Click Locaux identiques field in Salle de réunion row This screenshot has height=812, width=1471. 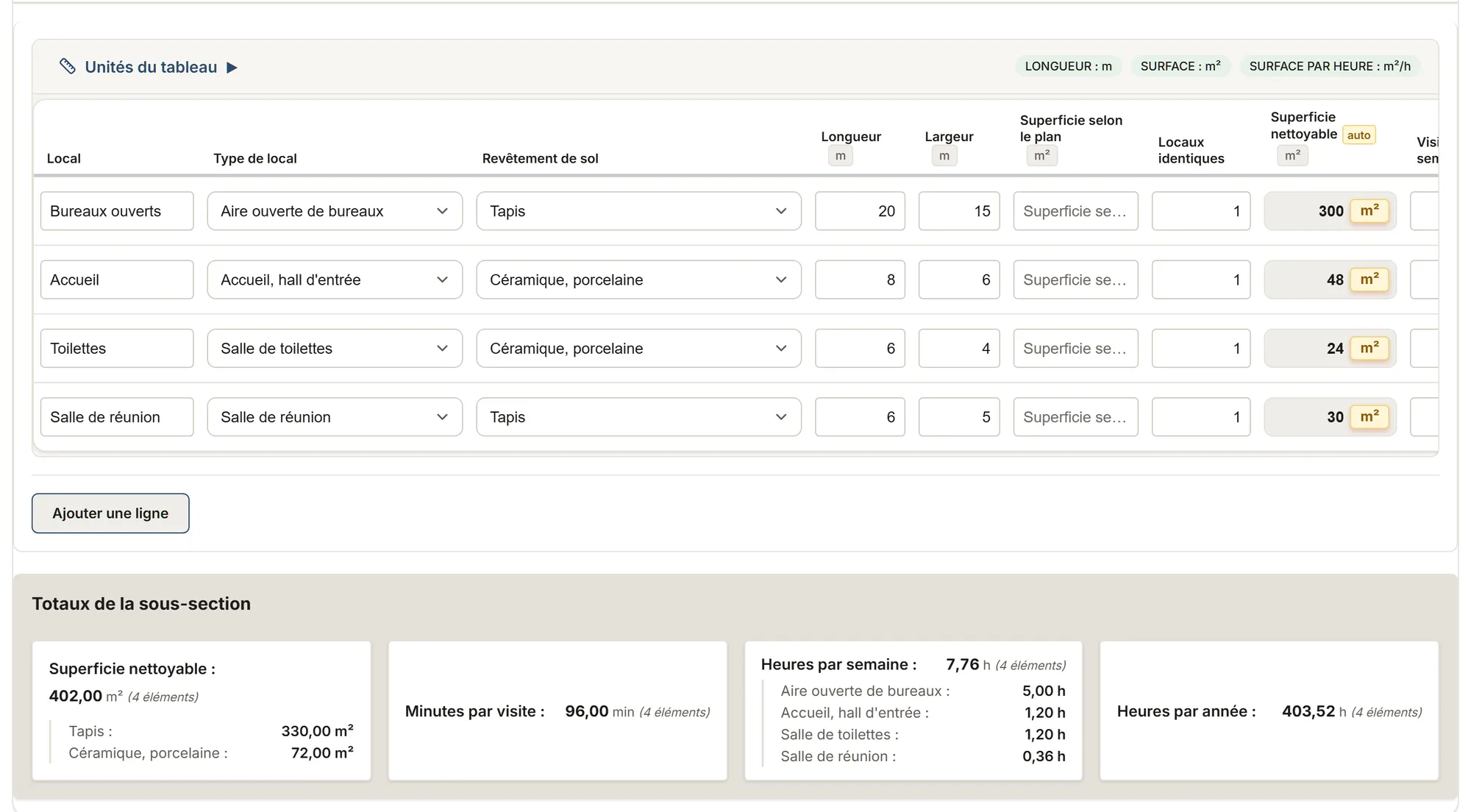(x=1201, y=417)
